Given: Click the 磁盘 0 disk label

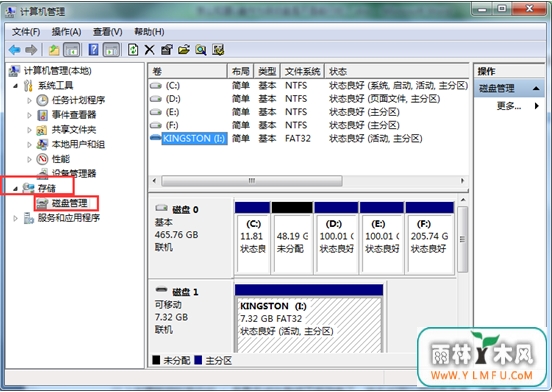Looking at the screenshot, I should point(185,210).
